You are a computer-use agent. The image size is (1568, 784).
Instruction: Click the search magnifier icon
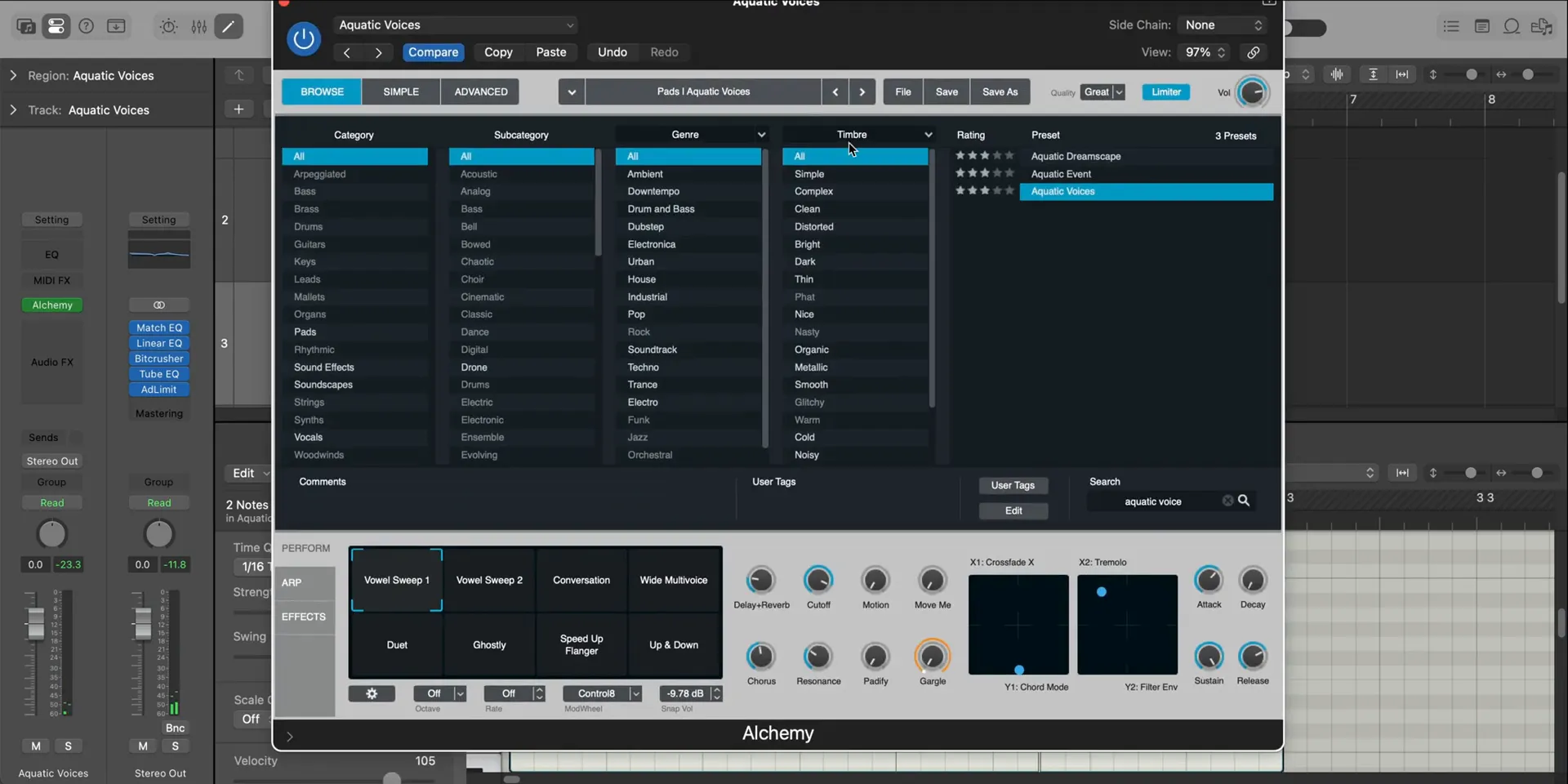1244,501
